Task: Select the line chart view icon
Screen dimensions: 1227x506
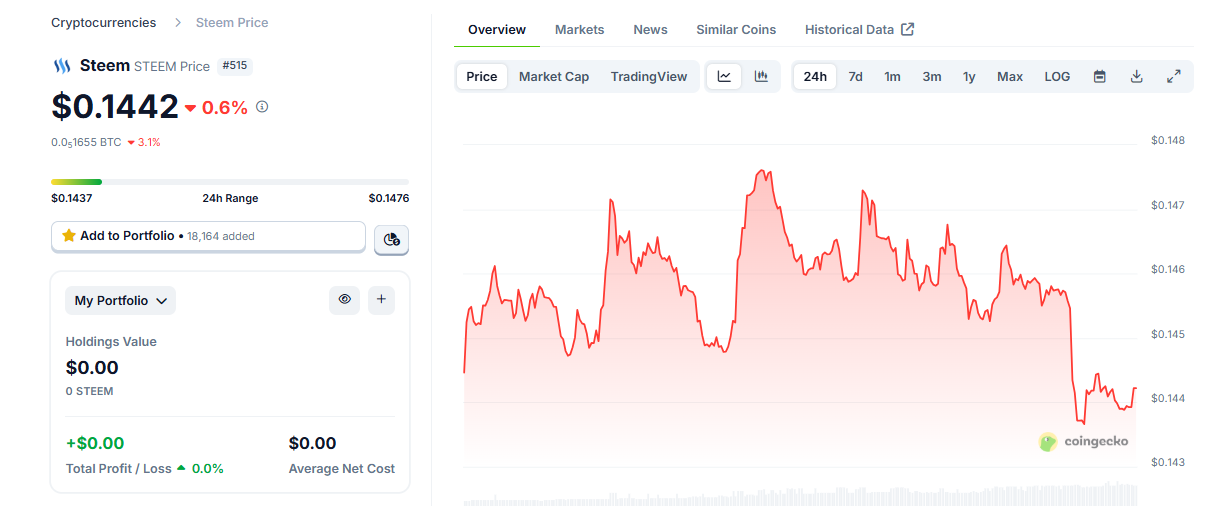Action: coord(725,76)
